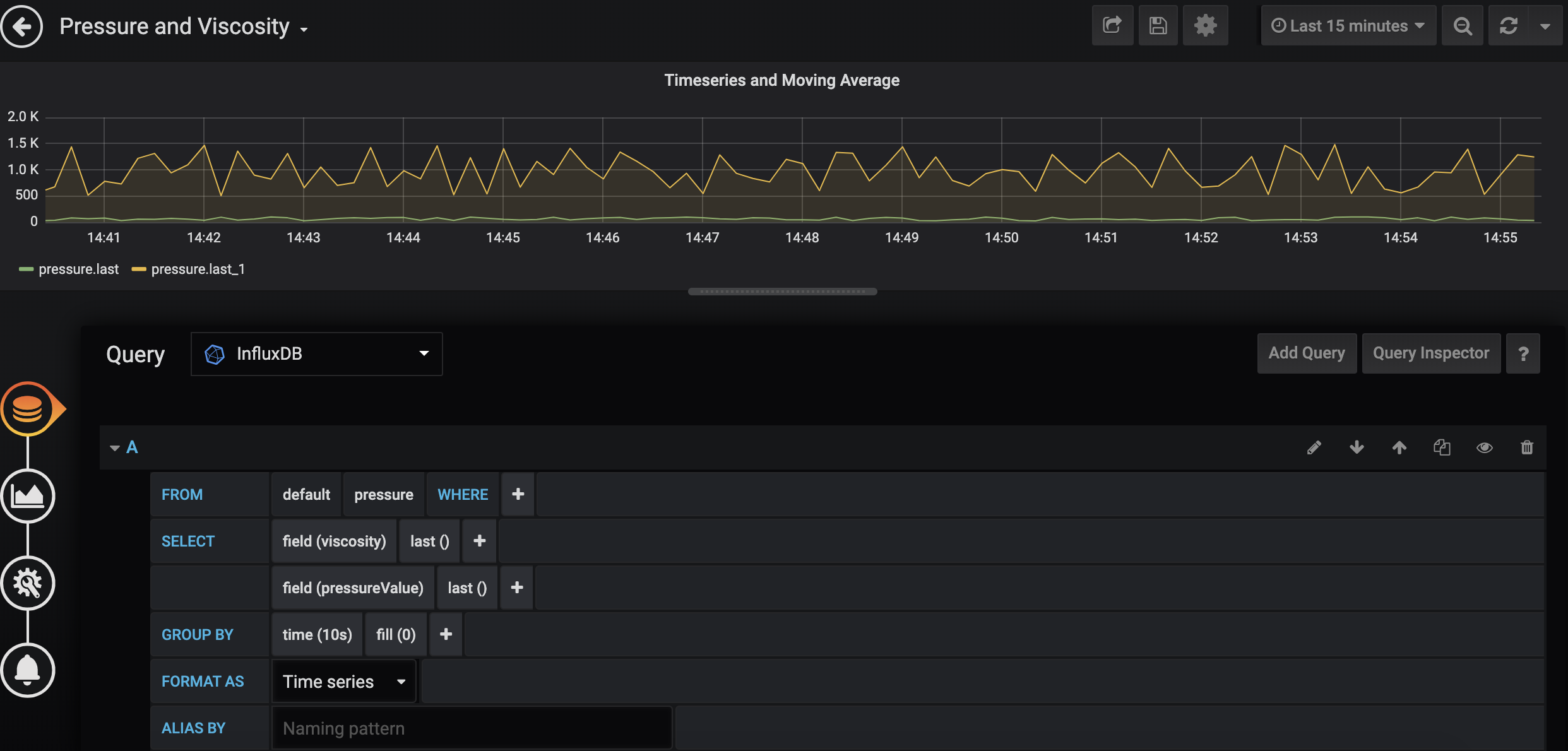Click the Naming pattern alias field
This screenshot has height=751, width=1568.
(x=471, y=728)
